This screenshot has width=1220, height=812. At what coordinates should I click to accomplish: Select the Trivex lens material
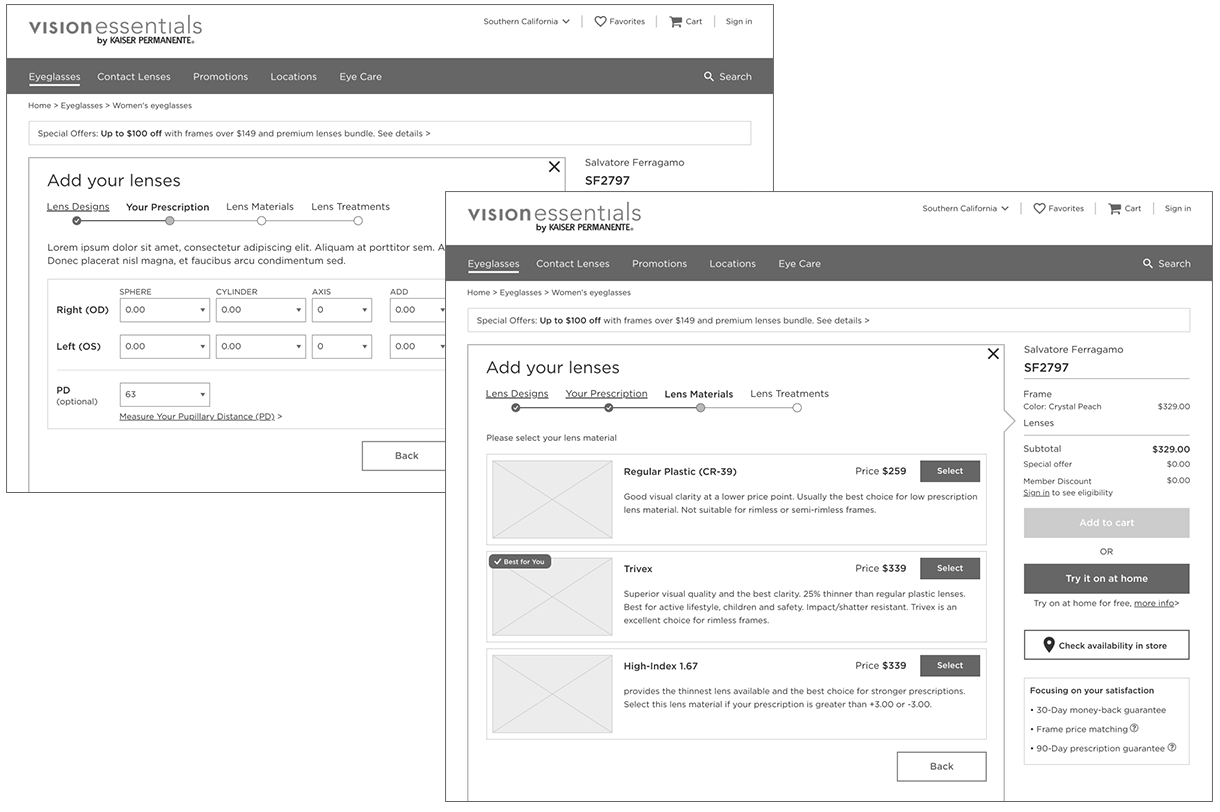pyautogui.click(x=949, y=569)
